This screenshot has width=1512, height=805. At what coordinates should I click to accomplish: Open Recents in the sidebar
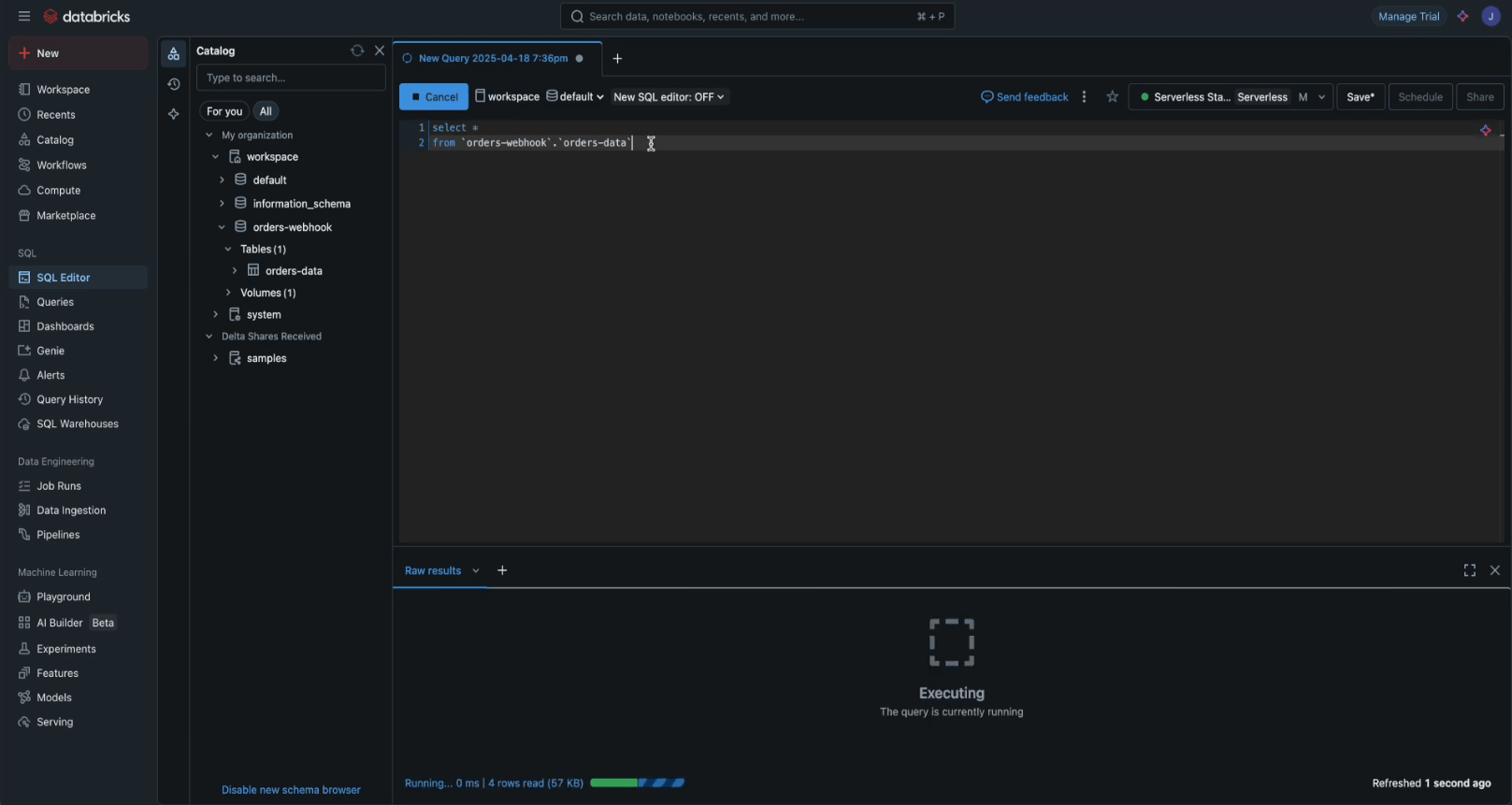pyautogui.click(x=78, y=115)
